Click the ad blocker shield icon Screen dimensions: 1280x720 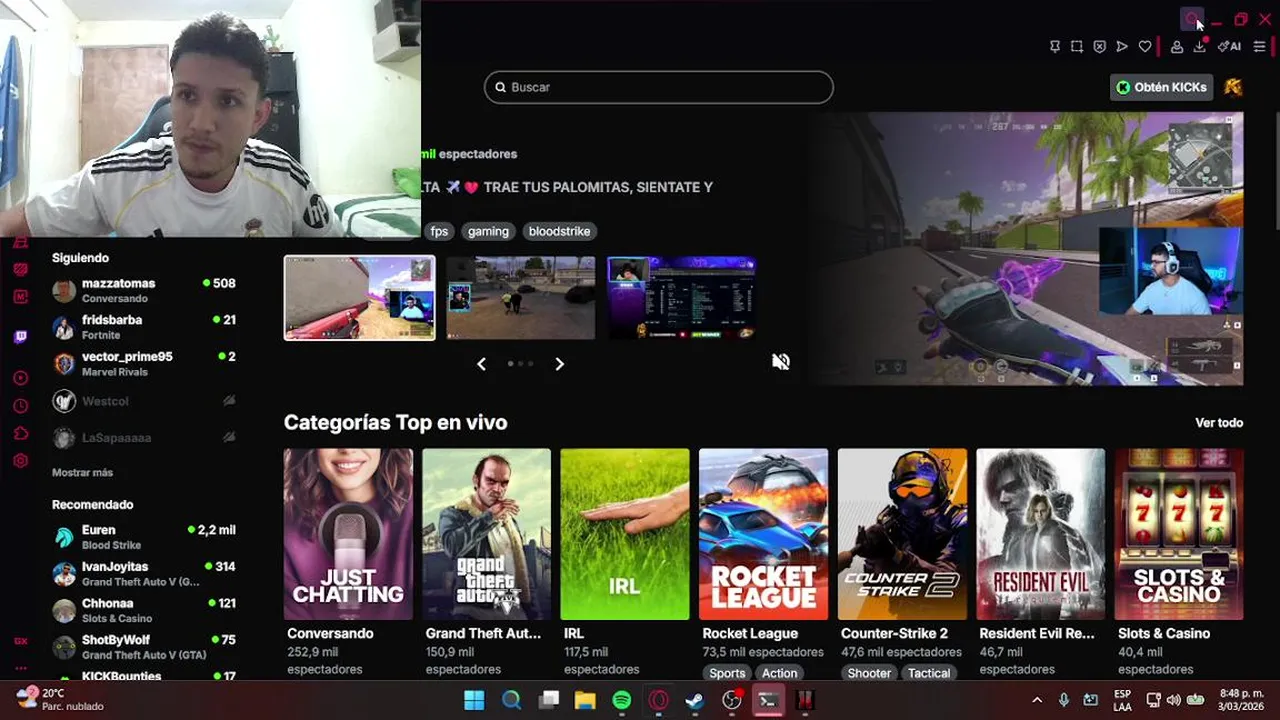(x=1099, y=47)
